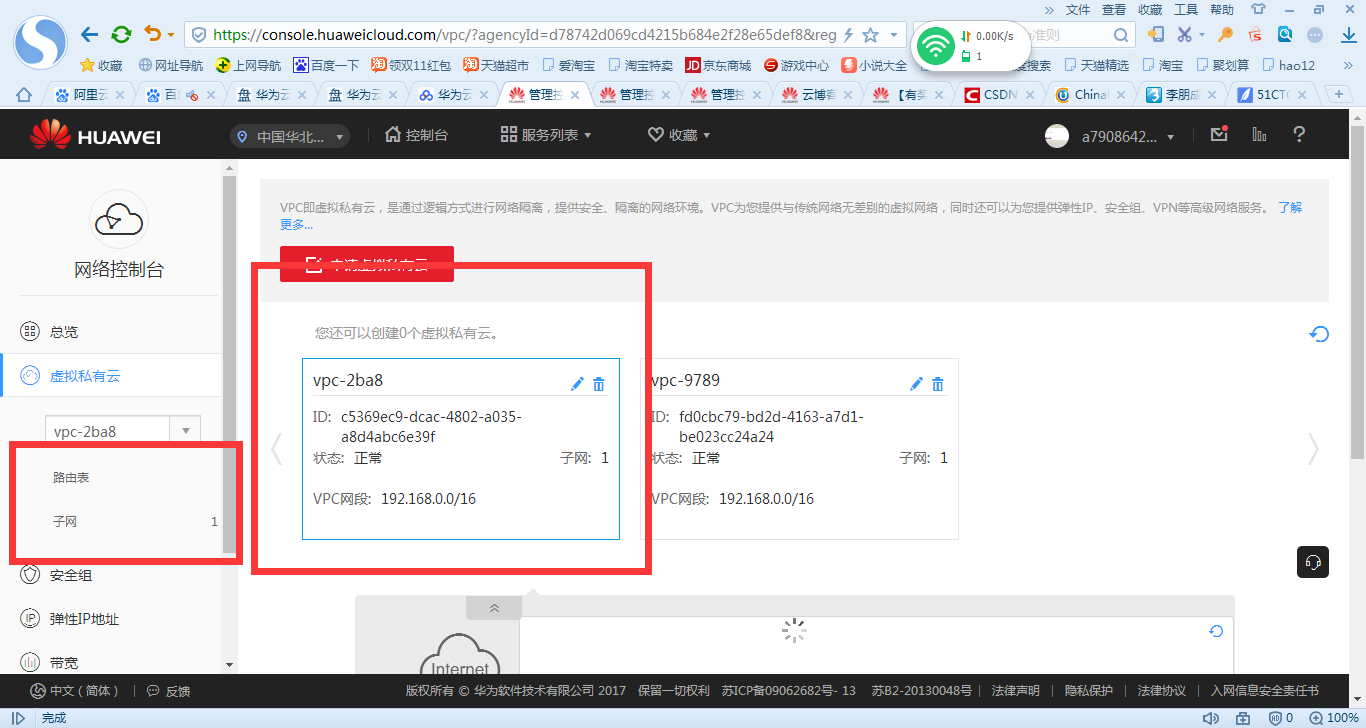Open the help question mark icon
The image size is (1366, 728).
[x=1299, y=134]
